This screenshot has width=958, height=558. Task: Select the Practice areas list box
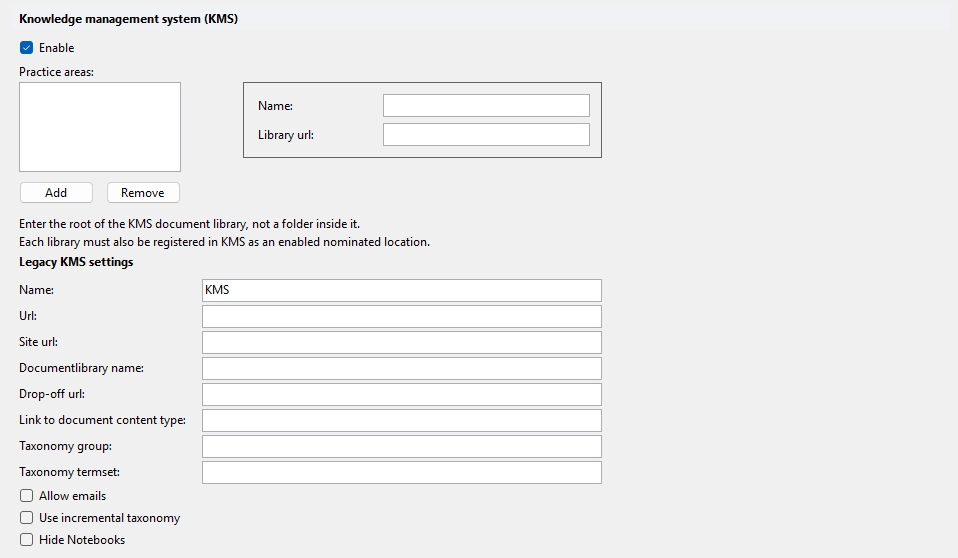[100, 127]
